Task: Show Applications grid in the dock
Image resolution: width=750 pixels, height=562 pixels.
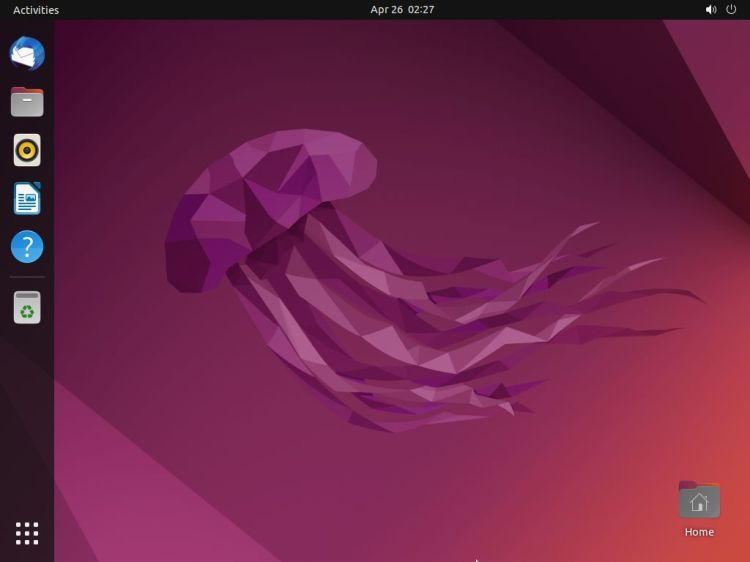Action: tap(27, 533)
